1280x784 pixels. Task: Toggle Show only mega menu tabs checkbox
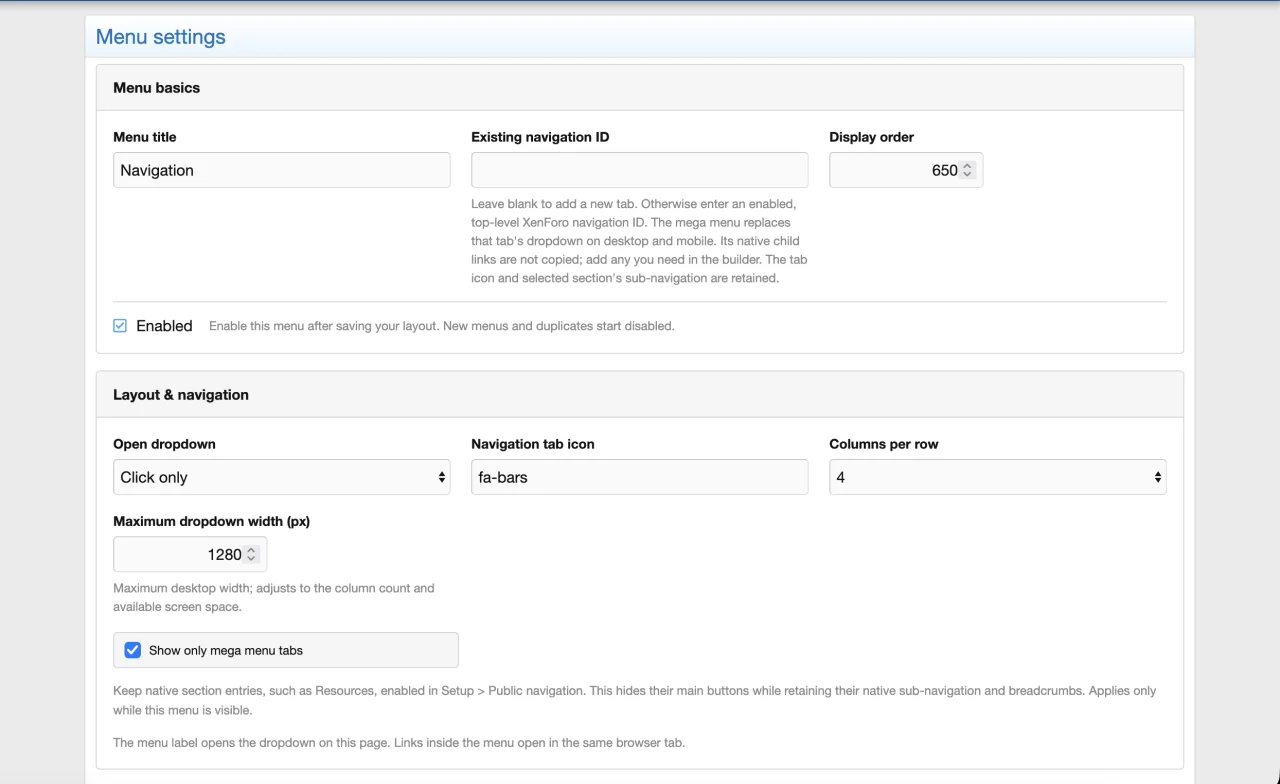133,650
